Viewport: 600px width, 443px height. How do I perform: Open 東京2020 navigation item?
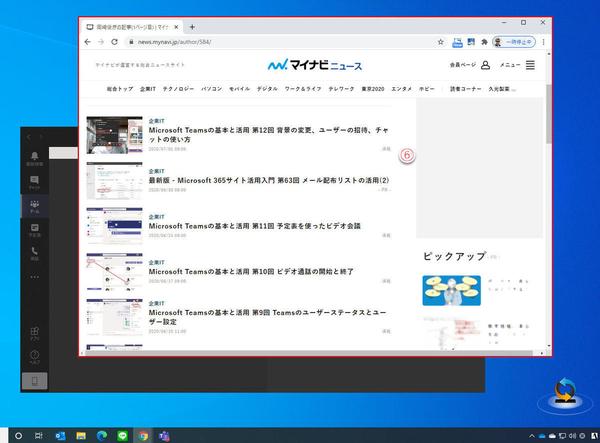(x=373, y=89)
